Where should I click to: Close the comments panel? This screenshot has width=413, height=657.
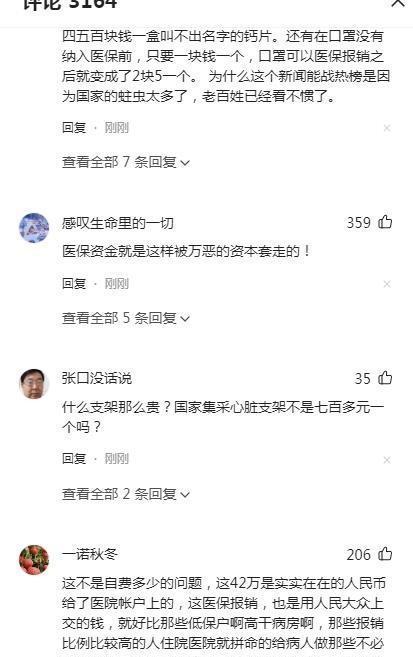coord(398,3)
